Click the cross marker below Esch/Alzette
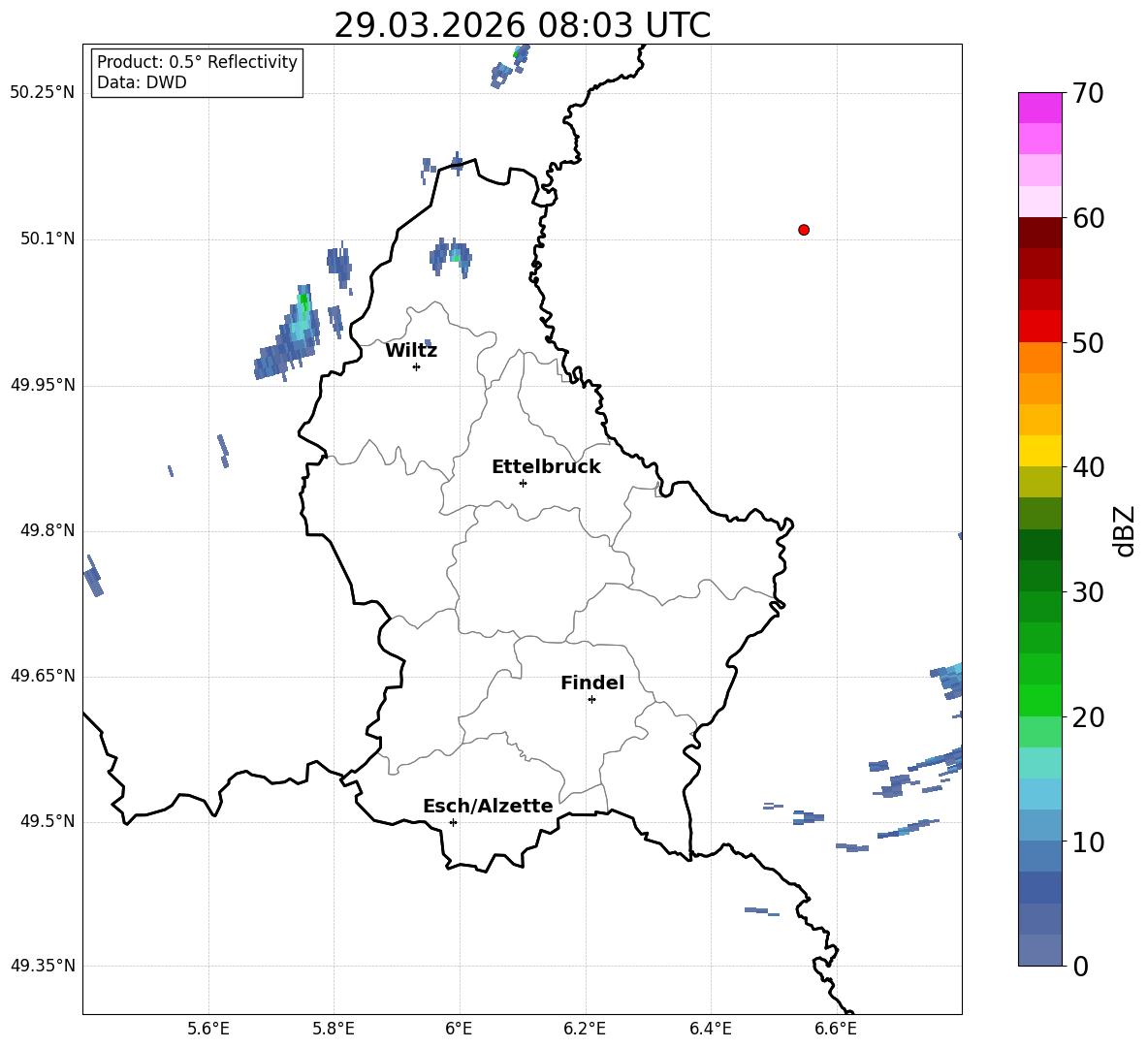This screenshot has height=1048, width=1148. pyautogui.click(x=453, y=822)
